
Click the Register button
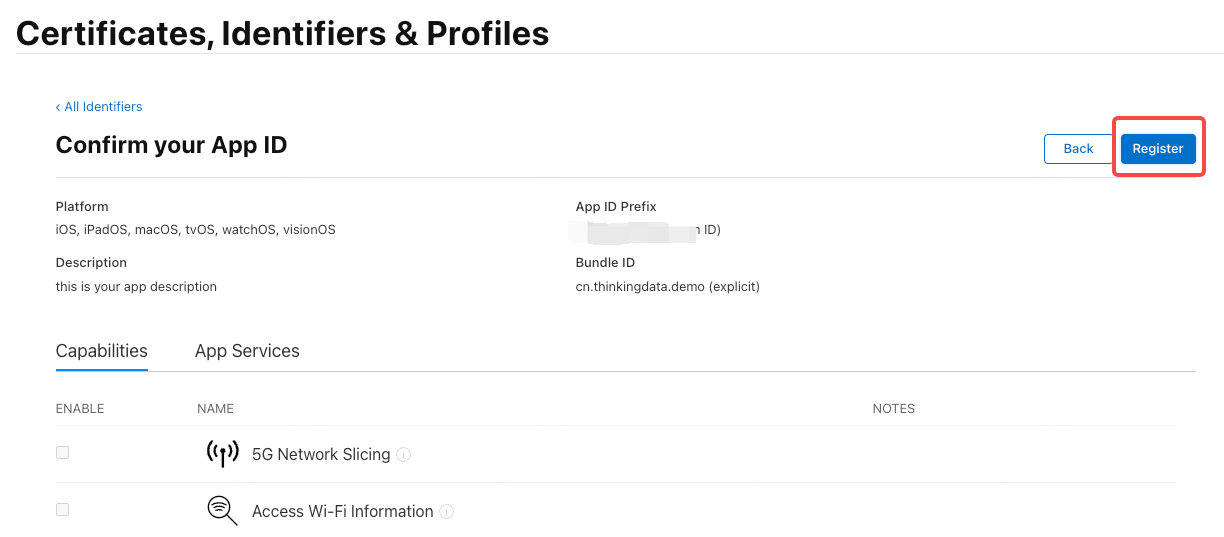[1157, 149]
